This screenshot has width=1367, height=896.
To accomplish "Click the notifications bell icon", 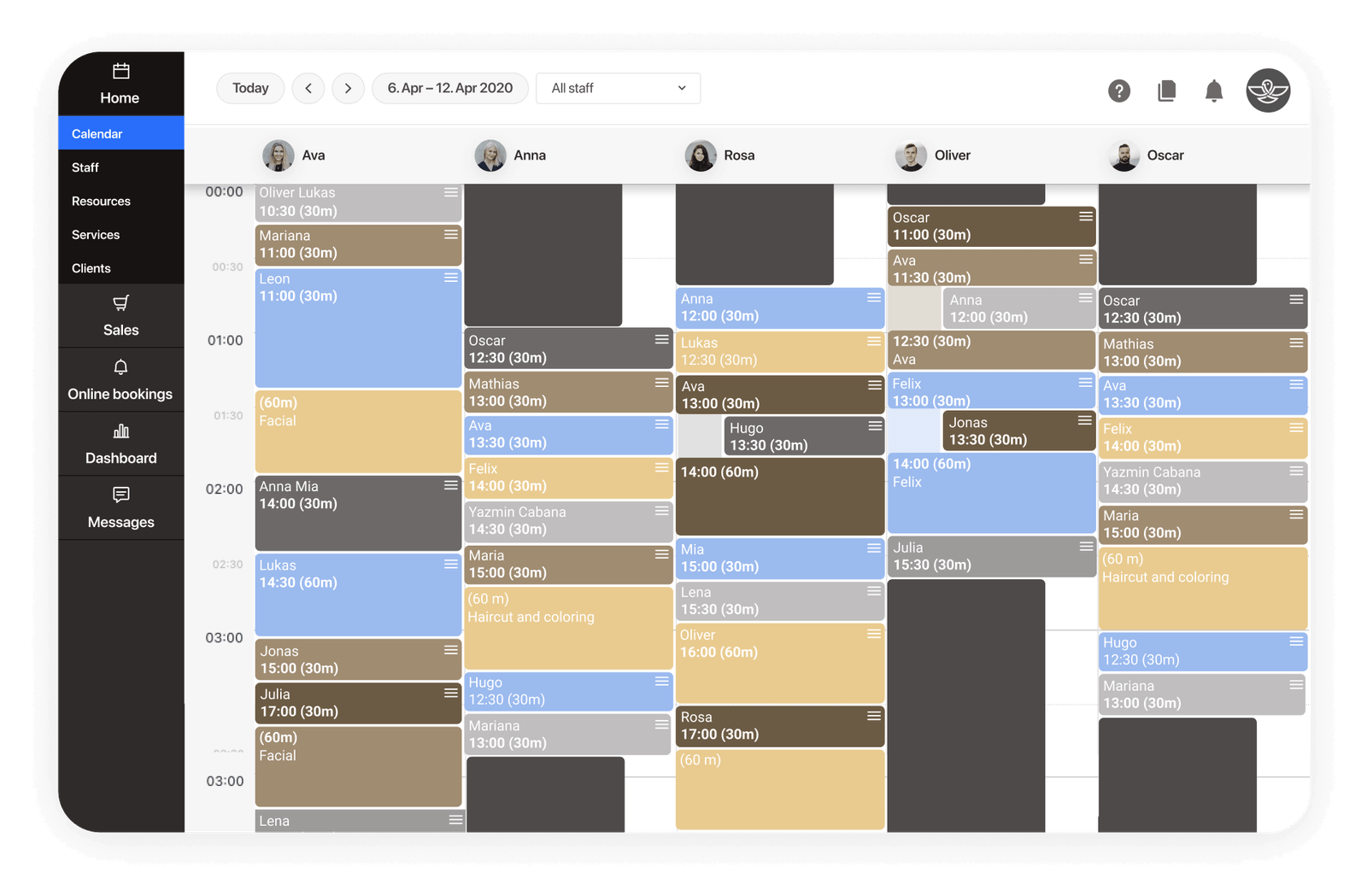I will click(x=1213, y=91).
